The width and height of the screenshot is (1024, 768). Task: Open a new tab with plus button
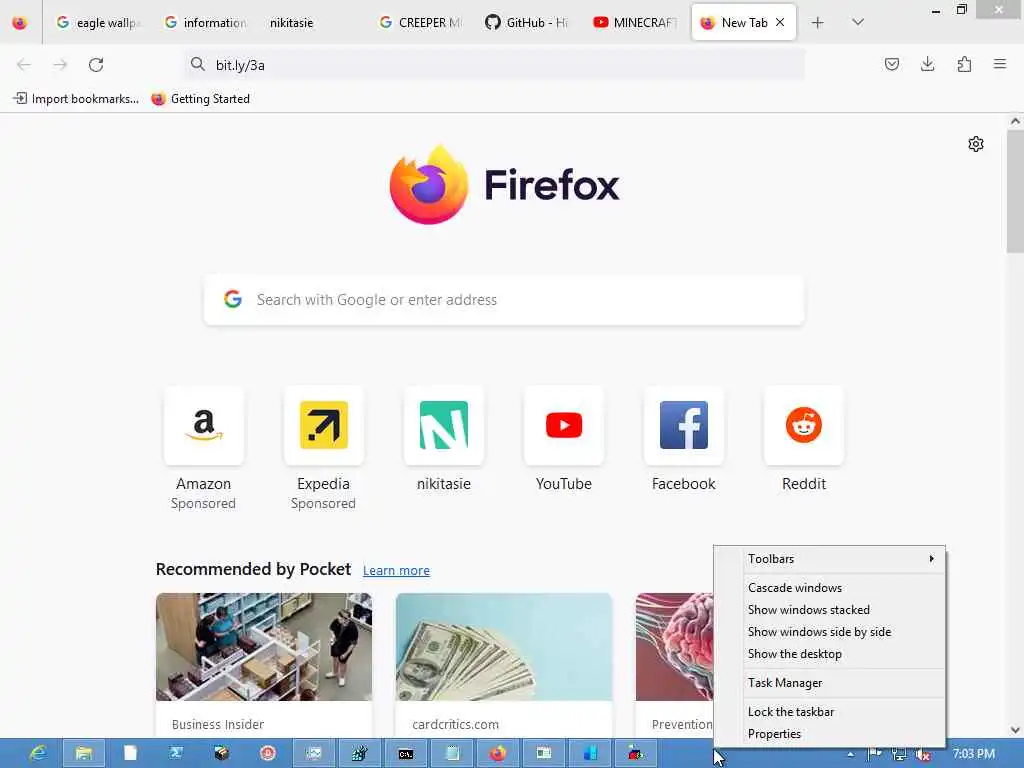[x=817, y=23]
